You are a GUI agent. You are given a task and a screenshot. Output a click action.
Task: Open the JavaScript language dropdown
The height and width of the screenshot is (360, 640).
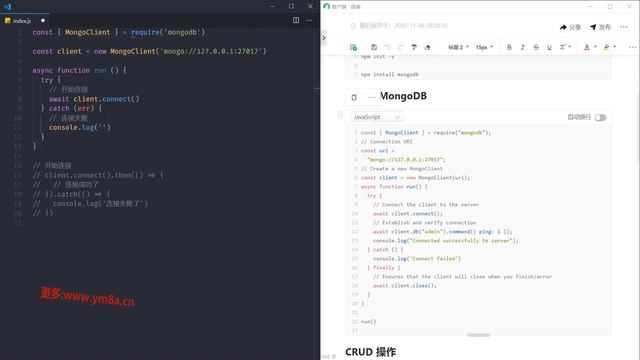tap(377, 117)
